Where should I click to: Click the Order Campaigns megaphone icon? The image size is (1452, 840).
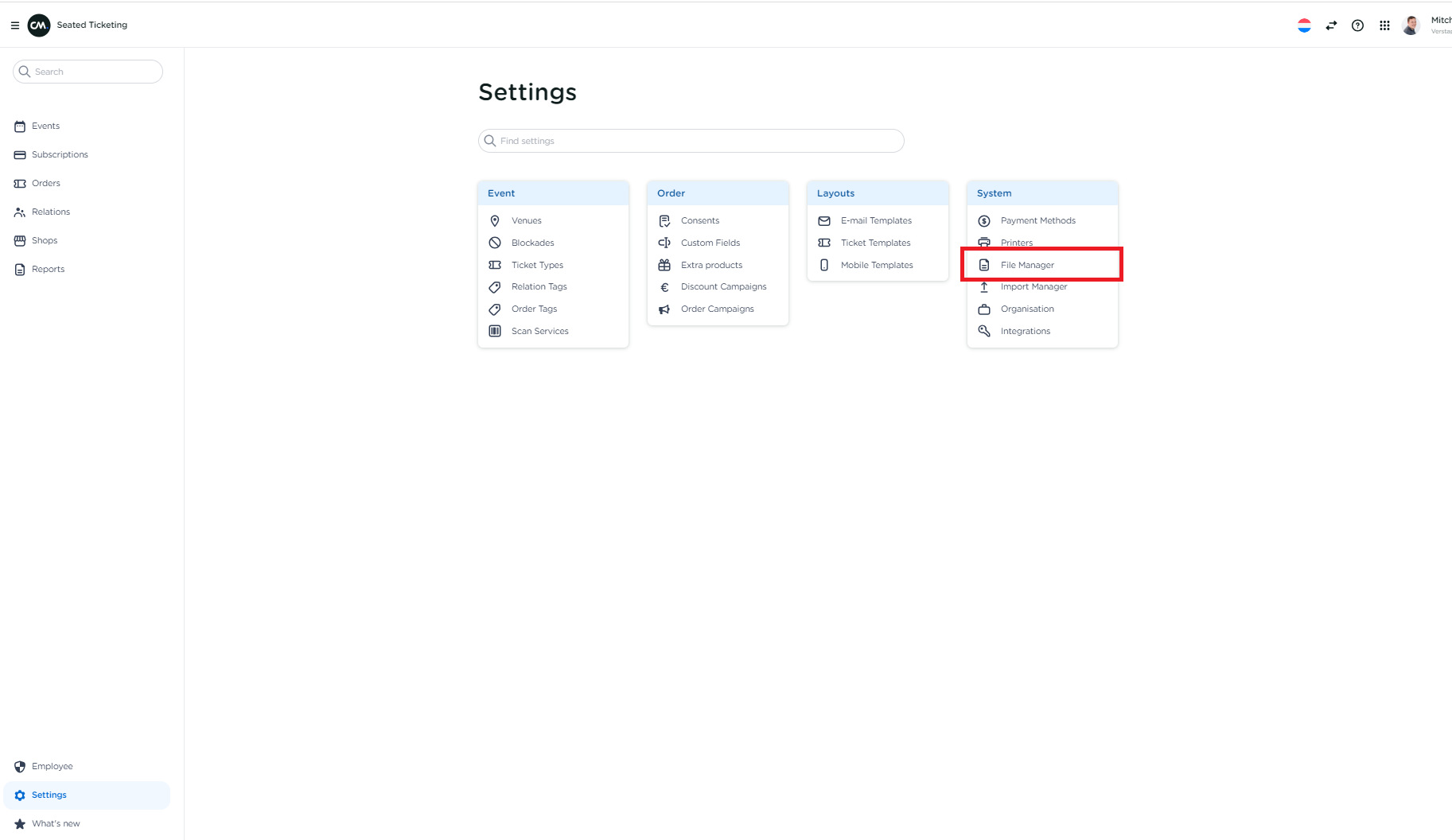click(664, 309)
